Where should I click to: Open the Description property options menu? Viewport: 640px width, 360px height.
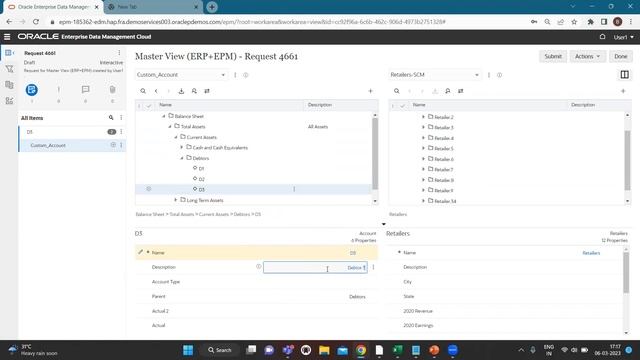373,267
